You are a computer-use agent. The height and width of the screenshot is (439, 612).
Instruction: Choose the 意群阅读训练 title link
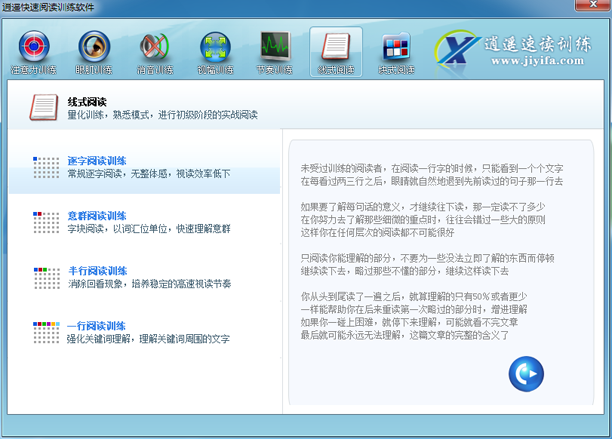96,215
